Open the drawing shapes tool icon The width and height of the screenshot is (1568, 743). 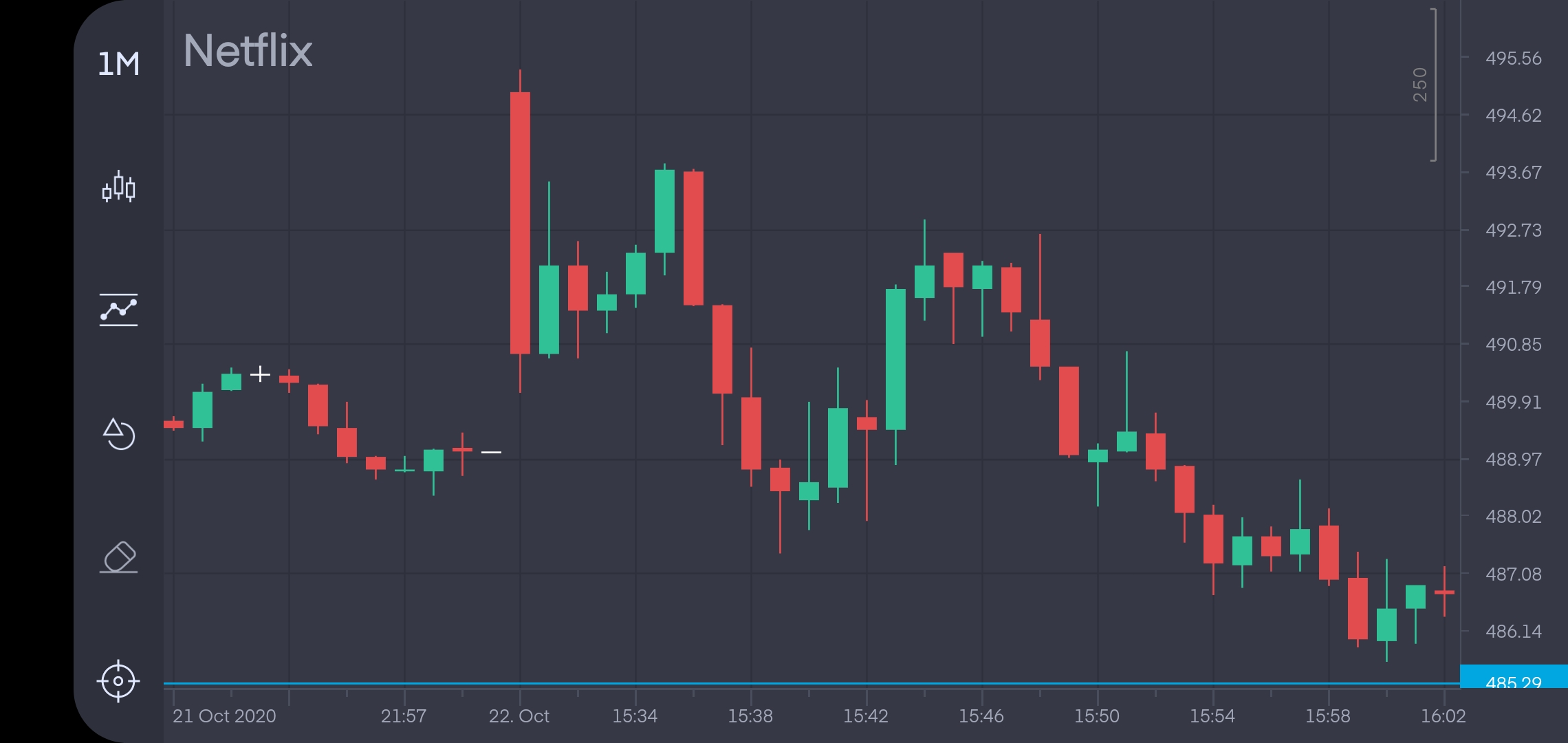(118, 433)
